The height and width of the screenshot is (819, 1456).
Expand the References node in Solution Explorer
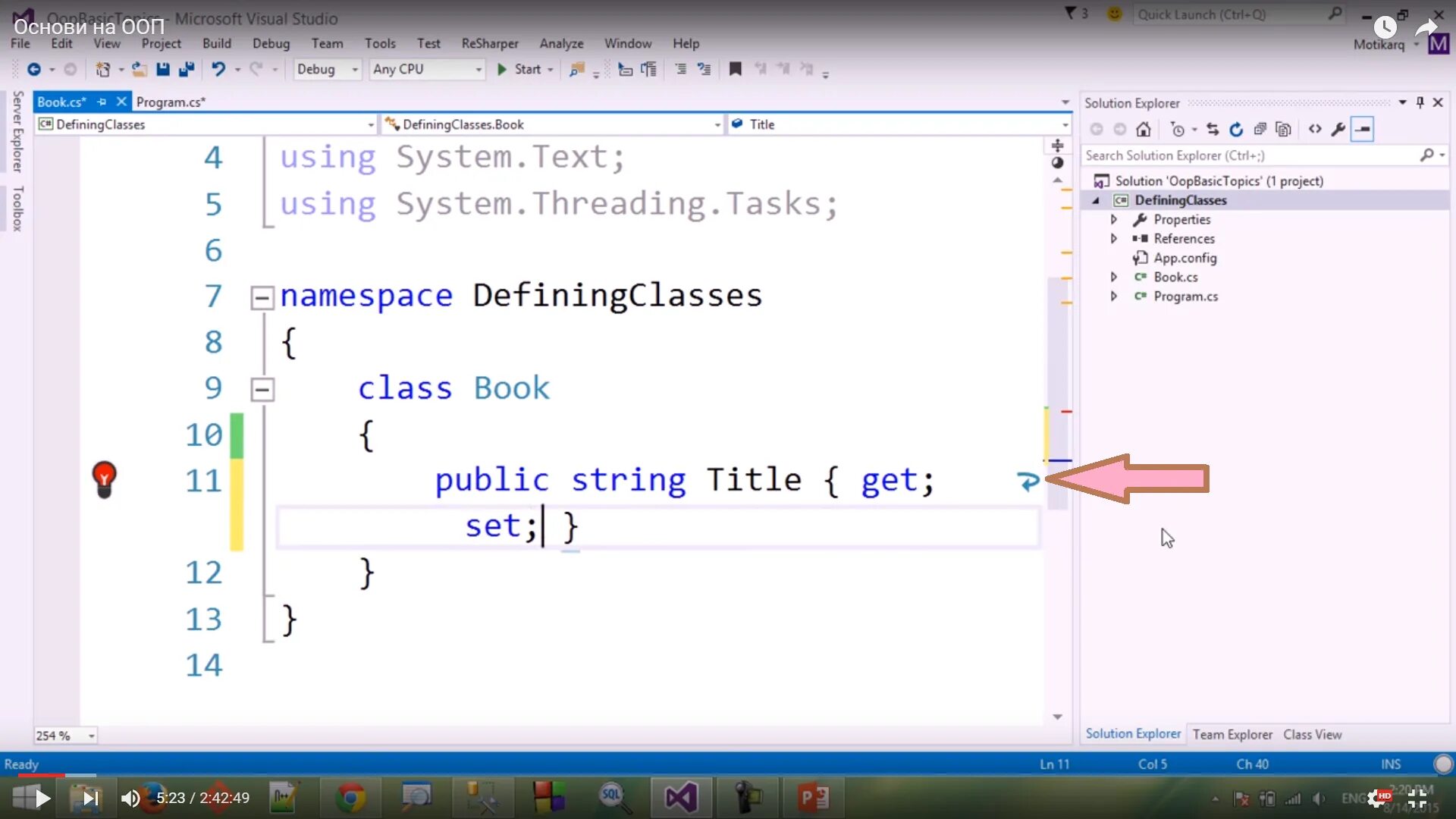point(1113,238)
